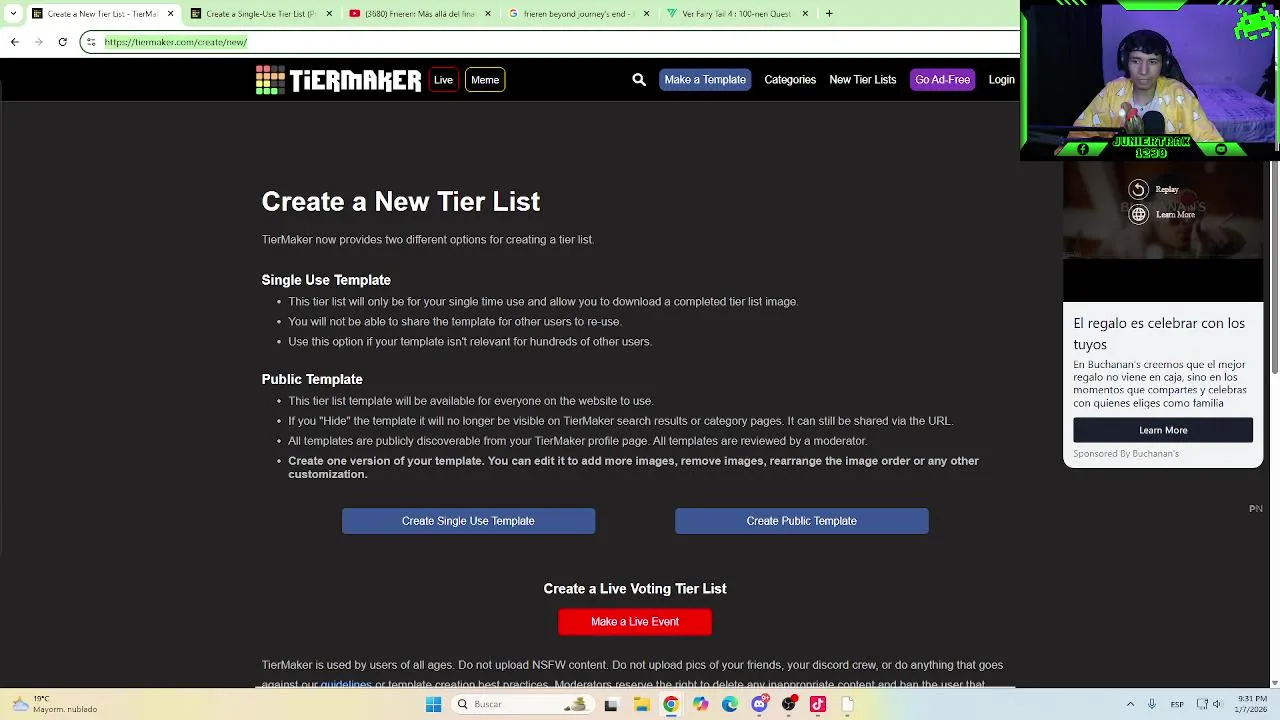Open the Categories menu item
The image size is (1280, 720).
click(x=790, y=80)
